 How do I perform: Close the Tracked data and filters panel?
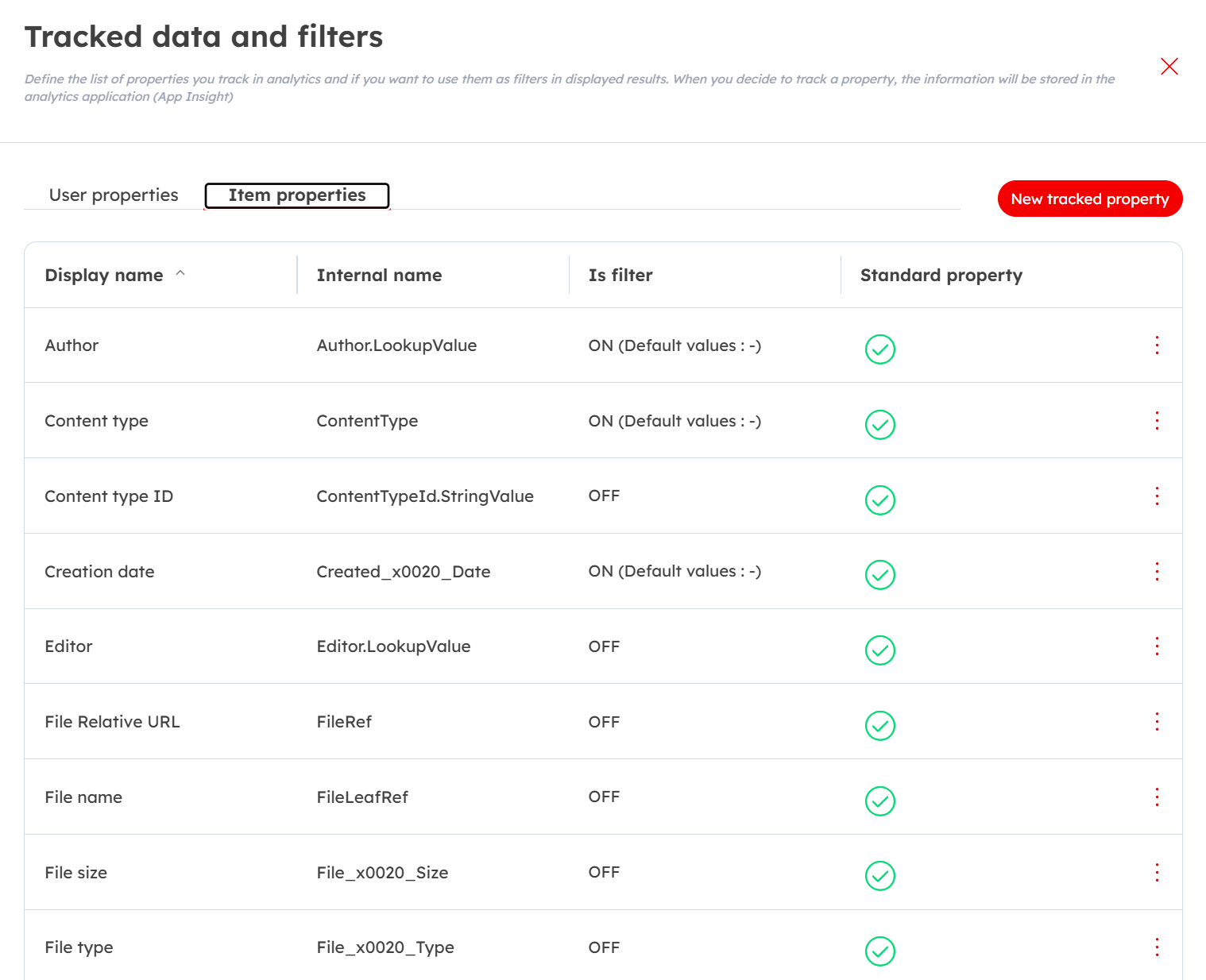pyautogui.click(x=1169, y=66)
